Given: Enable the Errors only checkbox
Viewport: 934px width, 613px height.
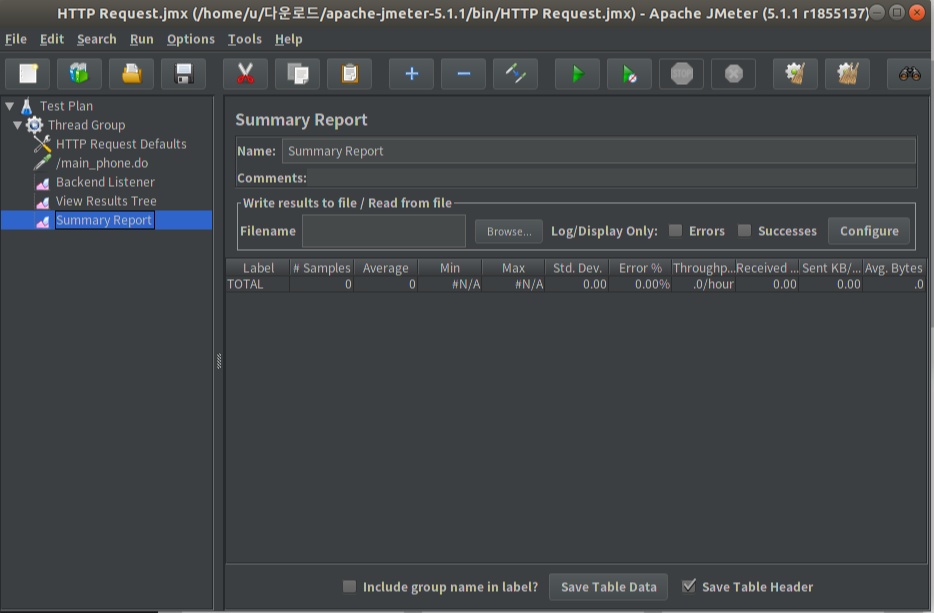Looking at the screenshot, I should coord(675,231).
